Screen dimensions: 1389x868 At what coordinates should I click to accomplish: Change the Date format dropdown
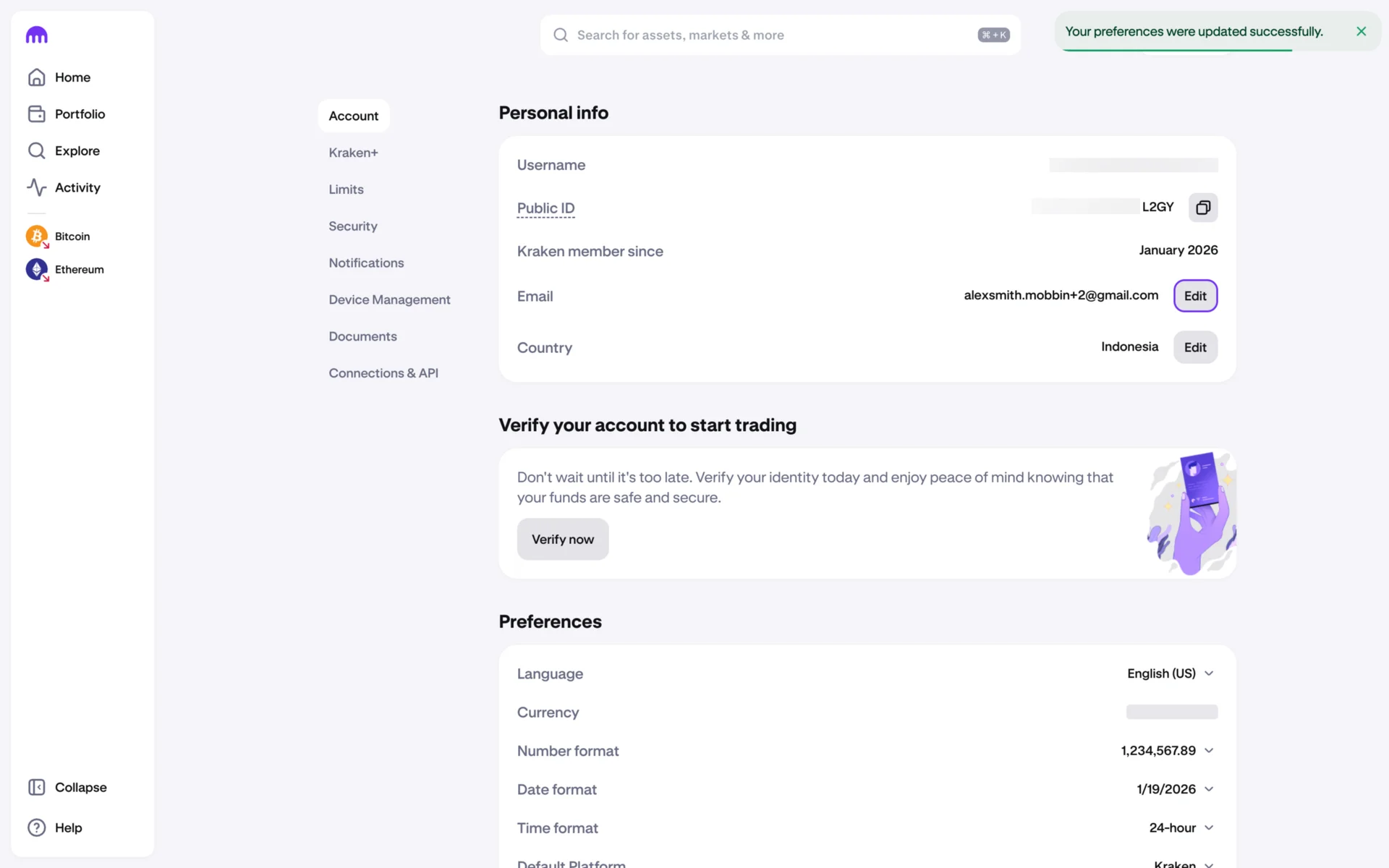point(1175,789)
